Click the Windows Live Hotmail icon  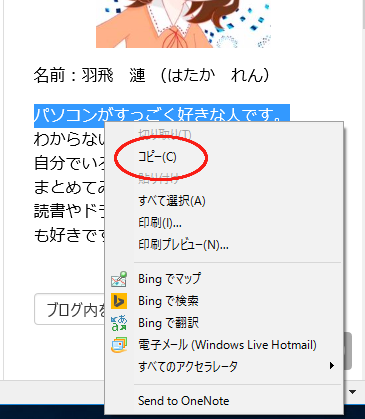[x=119, y=345]
